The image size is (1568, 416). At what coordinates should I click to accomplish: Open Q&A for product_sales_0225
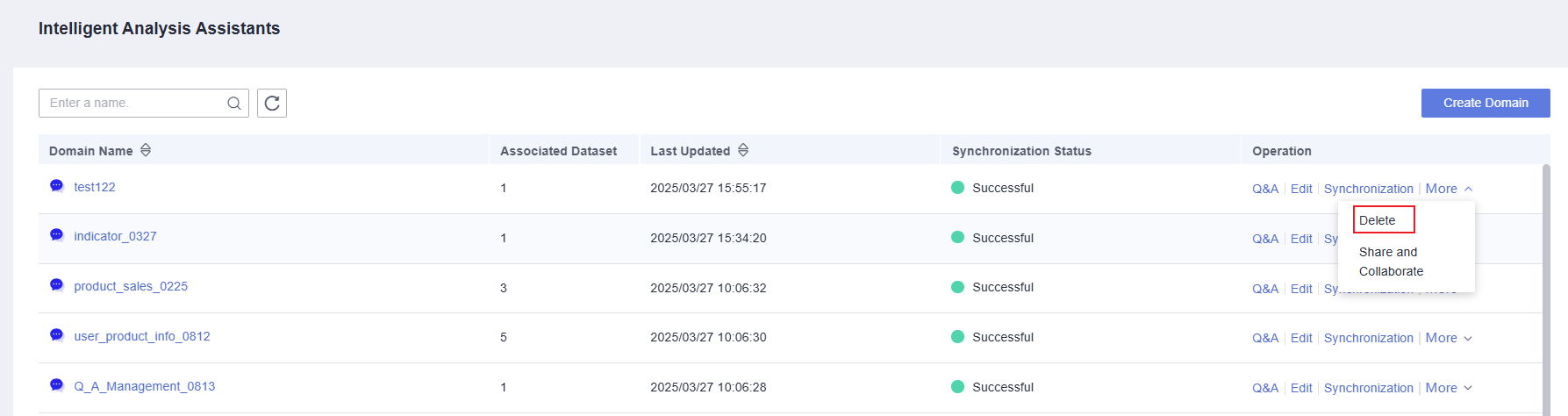coord(1265,289)
